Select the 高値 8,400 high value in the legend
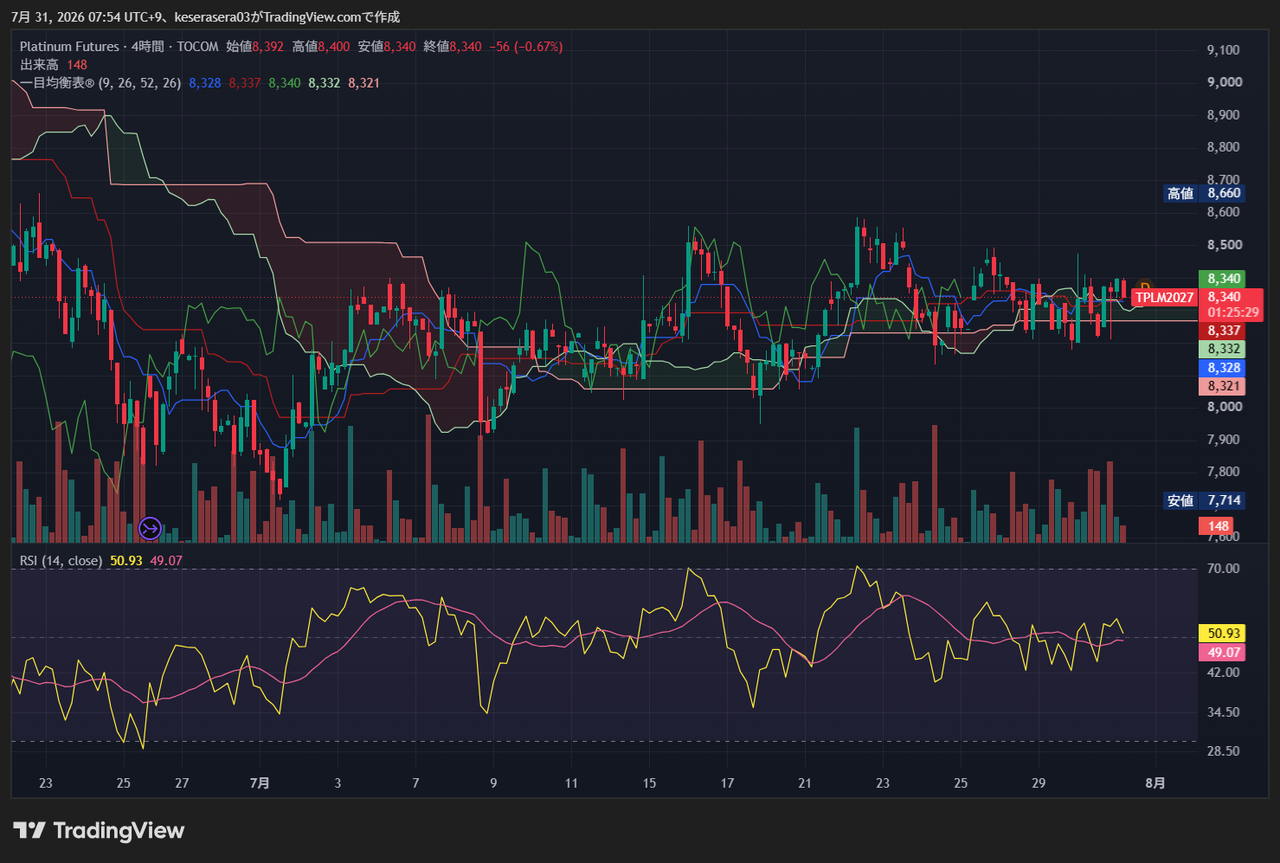The height and width of the screenshot is (863, 1280). (x=321, y=46)
